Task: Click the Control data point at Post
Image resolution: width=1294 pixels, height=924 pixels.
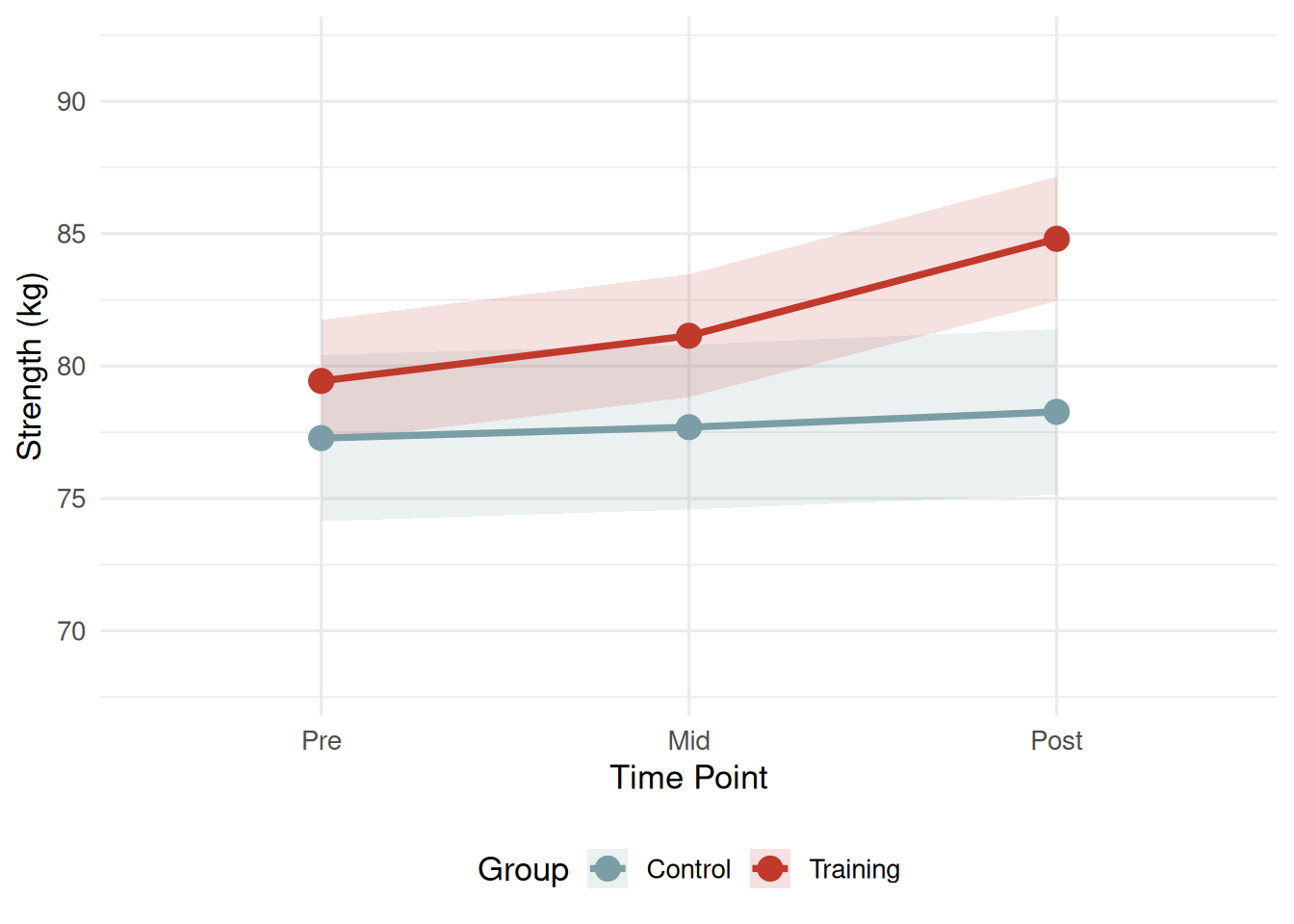Action: pos(1056,412)
